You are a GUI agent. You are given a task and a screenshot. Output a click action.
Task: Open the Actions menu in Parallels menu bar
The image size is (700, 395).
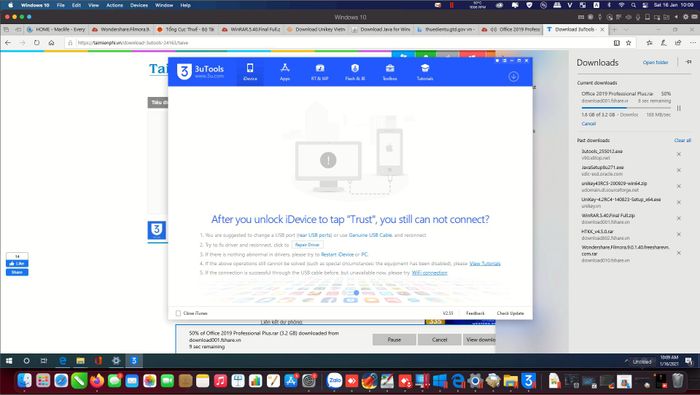click(x=114, y=5)
